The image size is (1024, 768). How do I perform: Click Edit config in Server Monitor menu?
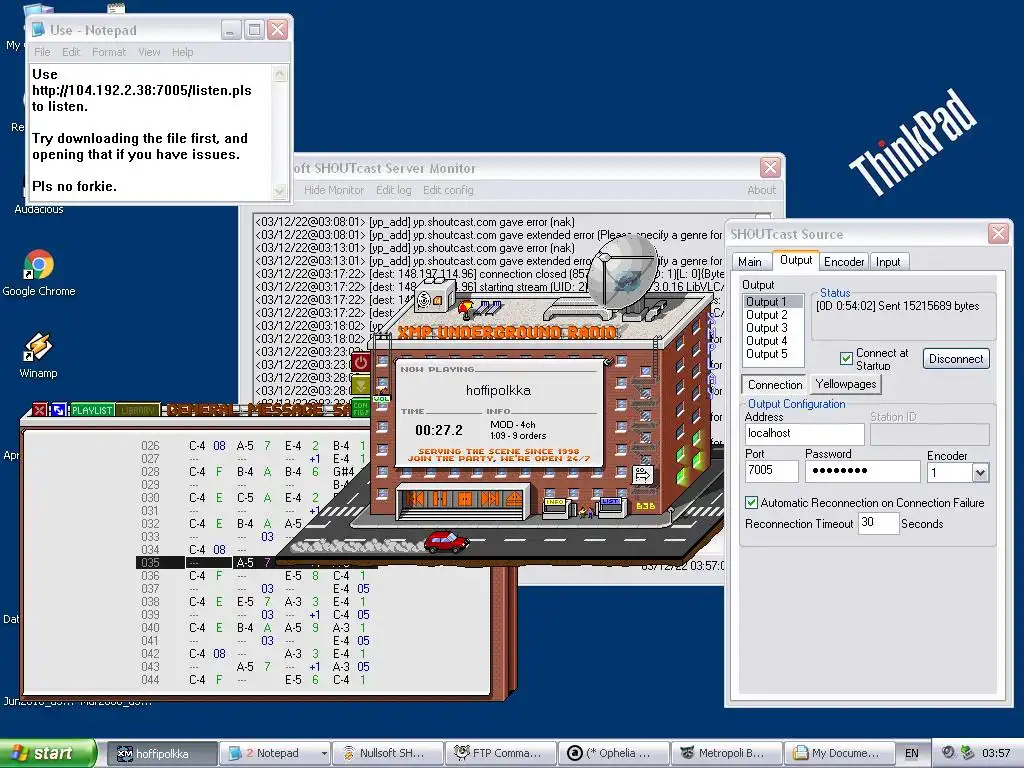(x=448, y=190)
